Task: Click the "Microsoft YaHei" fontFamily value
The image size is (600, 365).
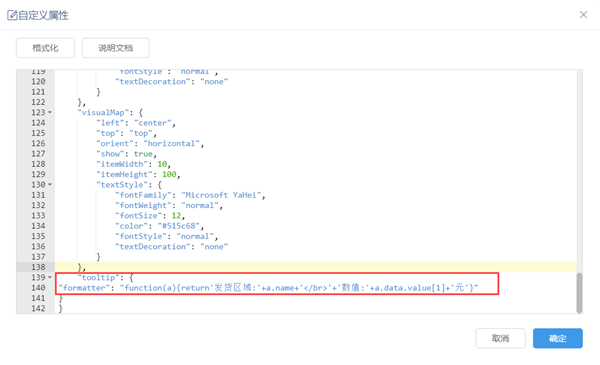Action: 221,195
